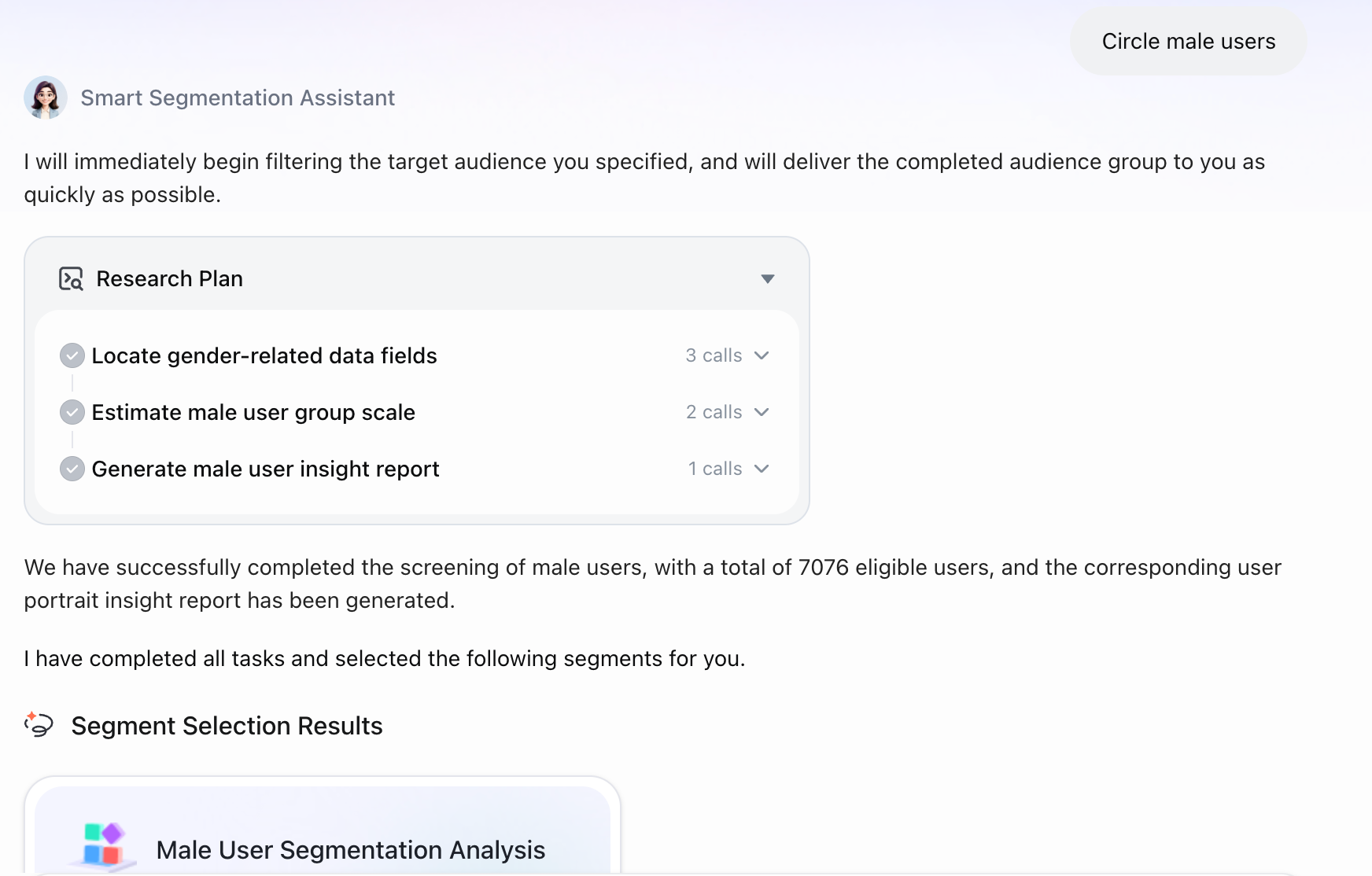Screen dimensions: 1372x876
Task: Click the Research Plan header title
Action: click(x=169, y=279)
